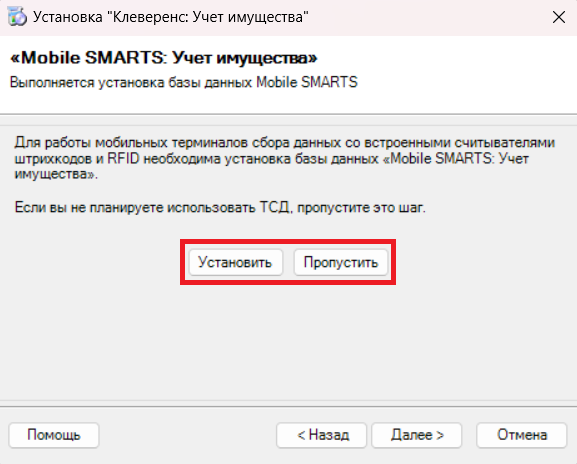The image size is (577, 464).
Task: Go back with the < Назад button
Action: click(322, 435)
